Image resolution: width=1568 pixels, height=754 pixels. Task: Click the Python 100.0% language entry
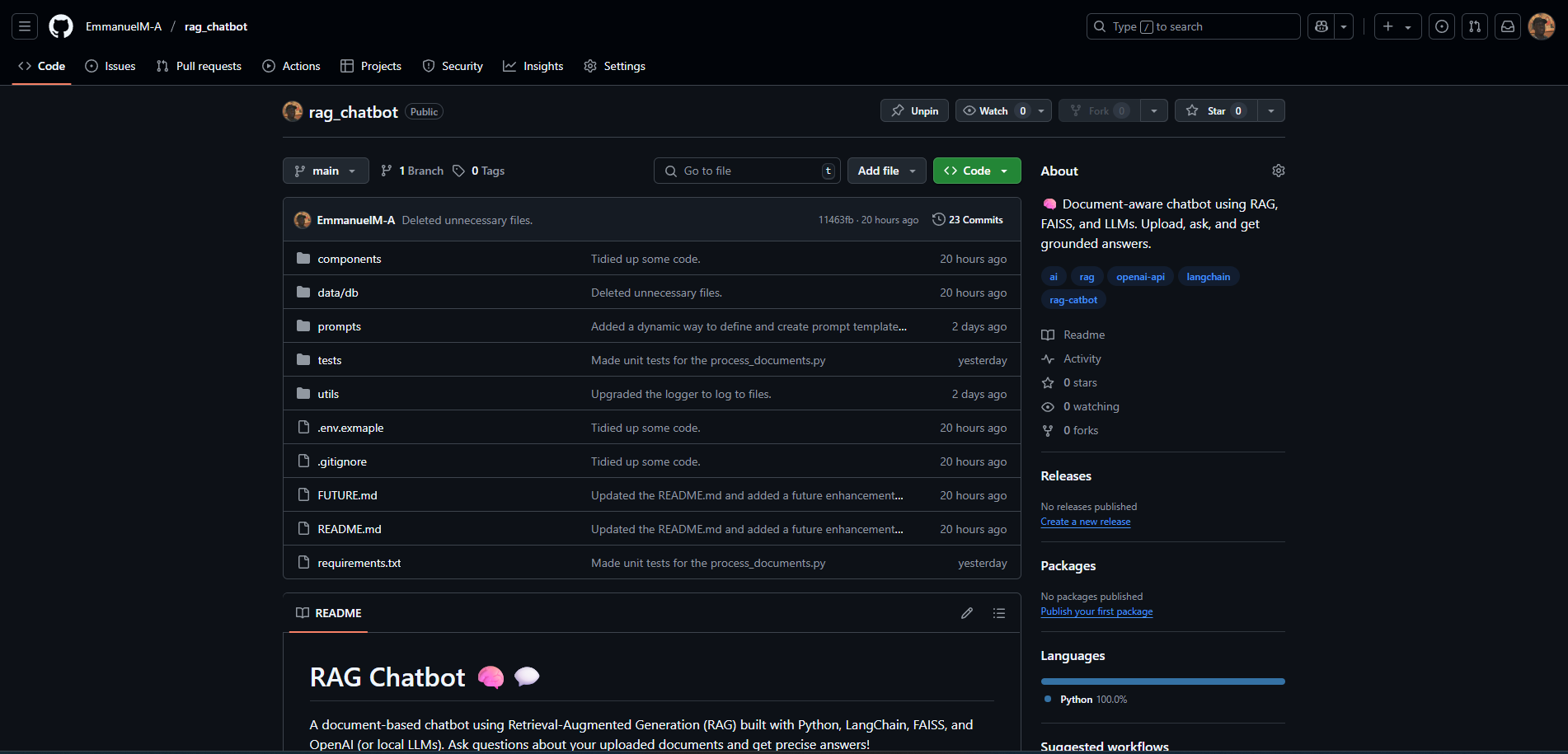pos(1086,699)
